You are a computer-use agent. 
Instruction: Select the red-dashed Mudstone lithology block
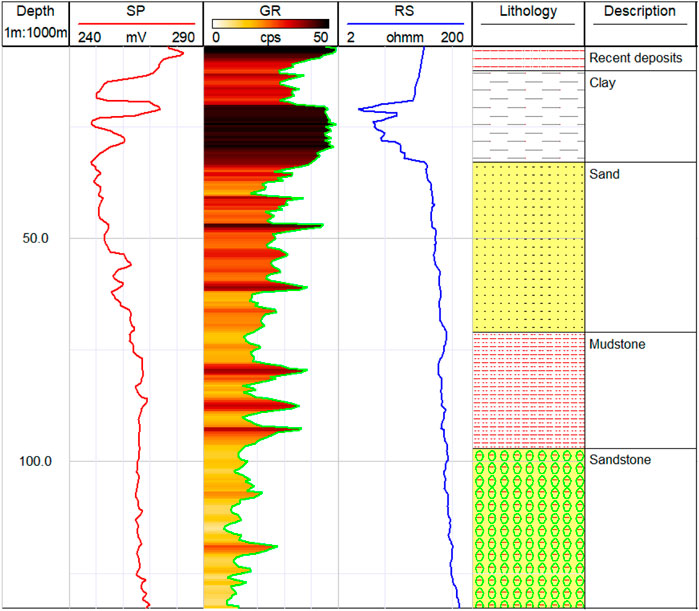[528, 390]
